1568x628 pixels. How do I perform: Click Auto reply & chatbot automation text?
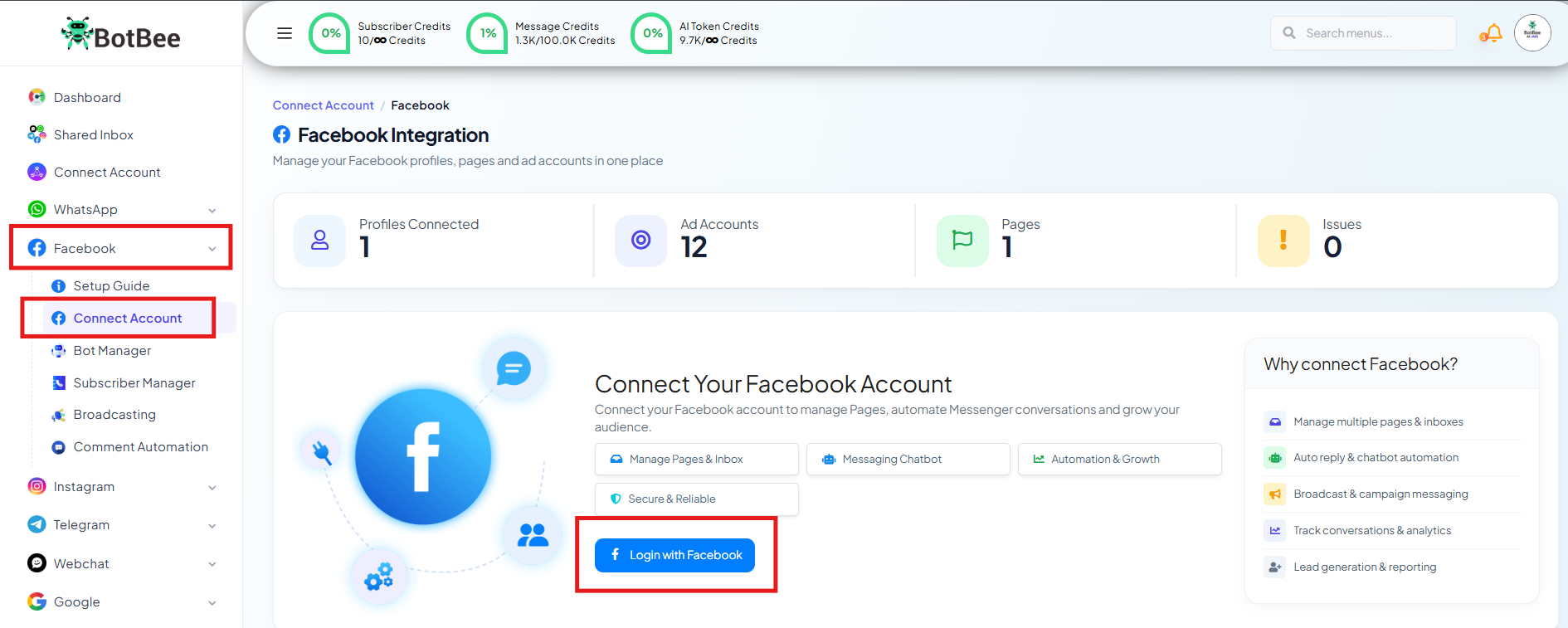[1376, 458]
